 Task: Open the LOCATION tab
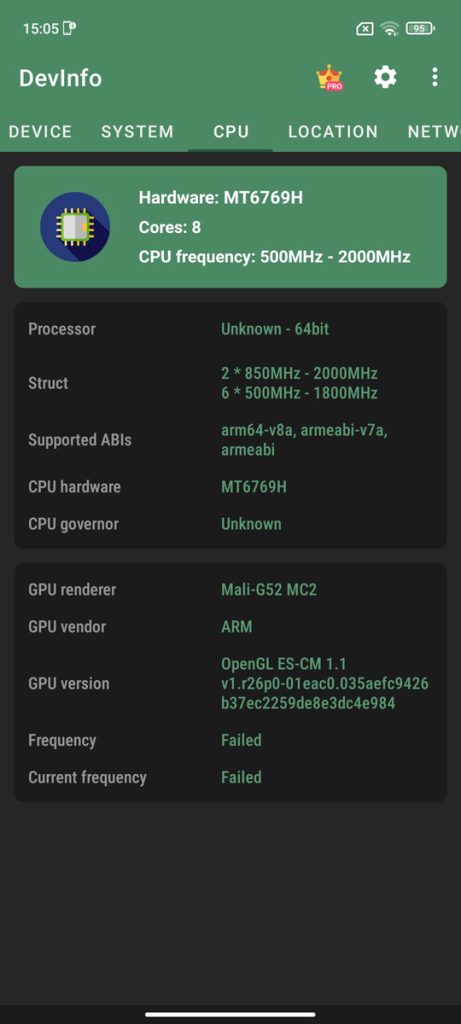[x=333, y=131]
